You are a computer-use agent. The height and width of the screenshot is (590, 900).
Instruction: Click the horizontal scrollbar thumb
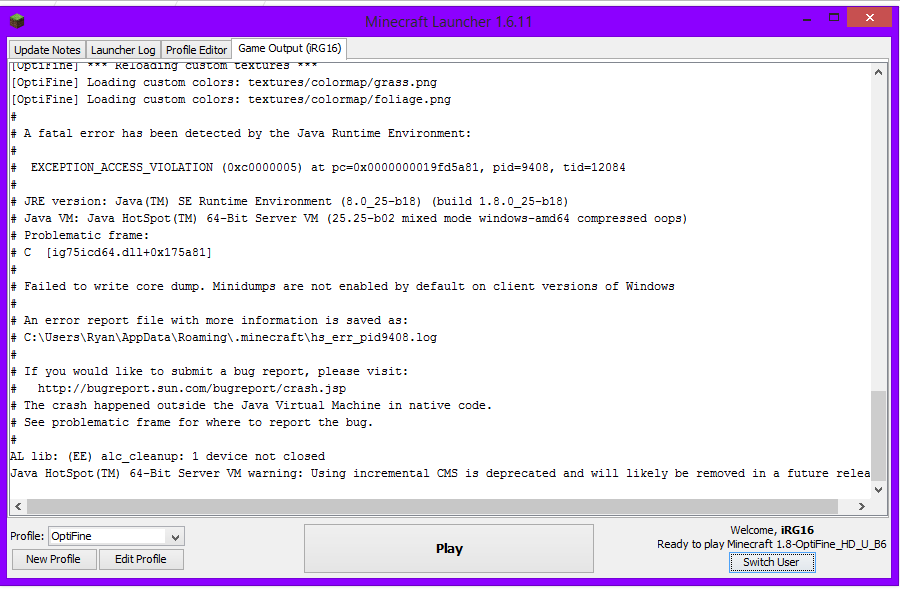tap(432, 506)
